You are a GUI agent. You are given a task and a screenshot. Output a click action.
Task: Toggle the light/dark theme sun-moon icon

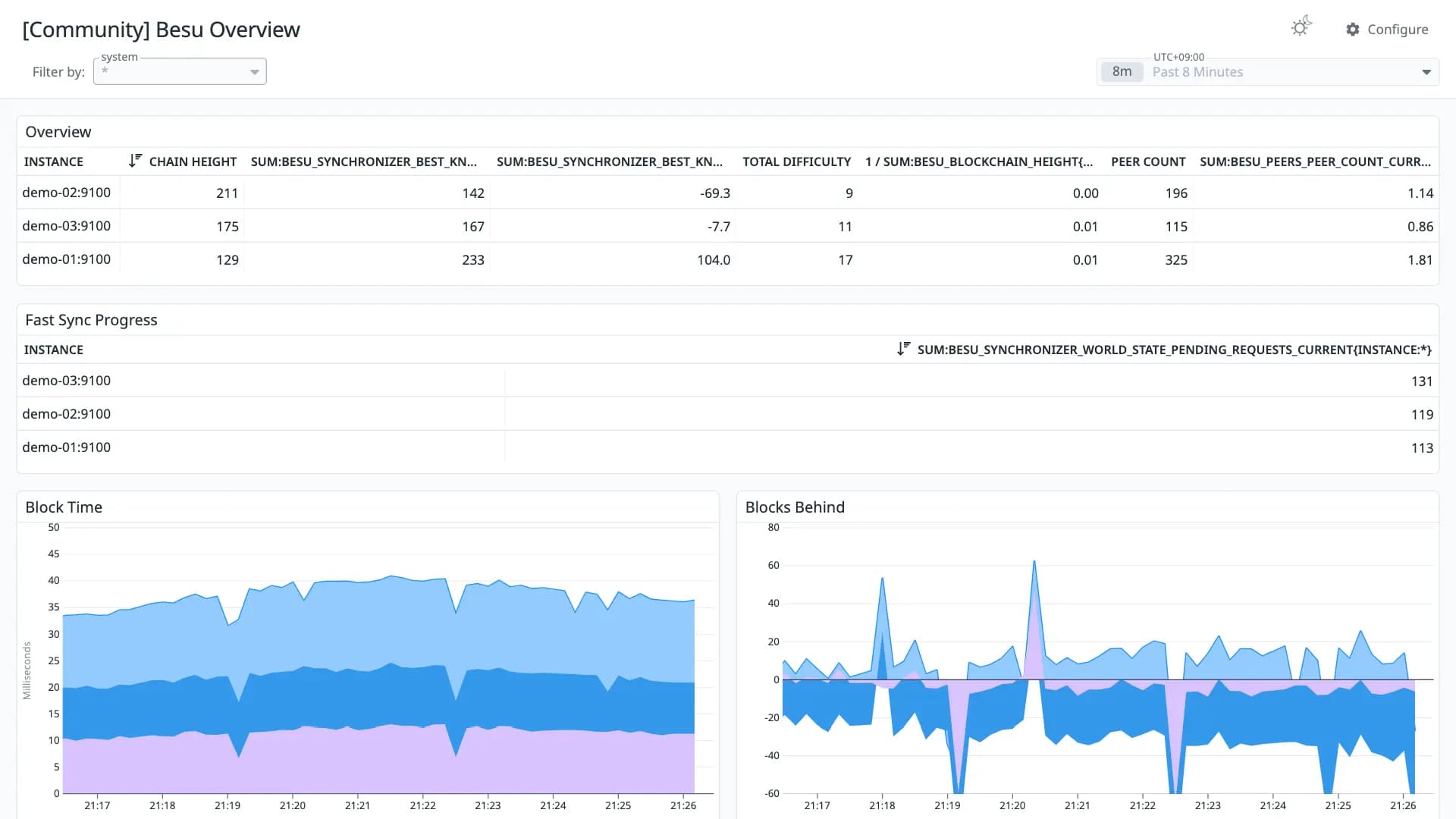click(x=1301, y=27)
